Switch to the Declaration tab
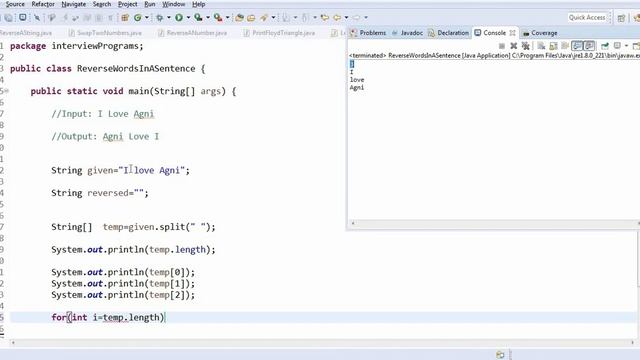Screen dimensions: 640x360 (448, 33)
